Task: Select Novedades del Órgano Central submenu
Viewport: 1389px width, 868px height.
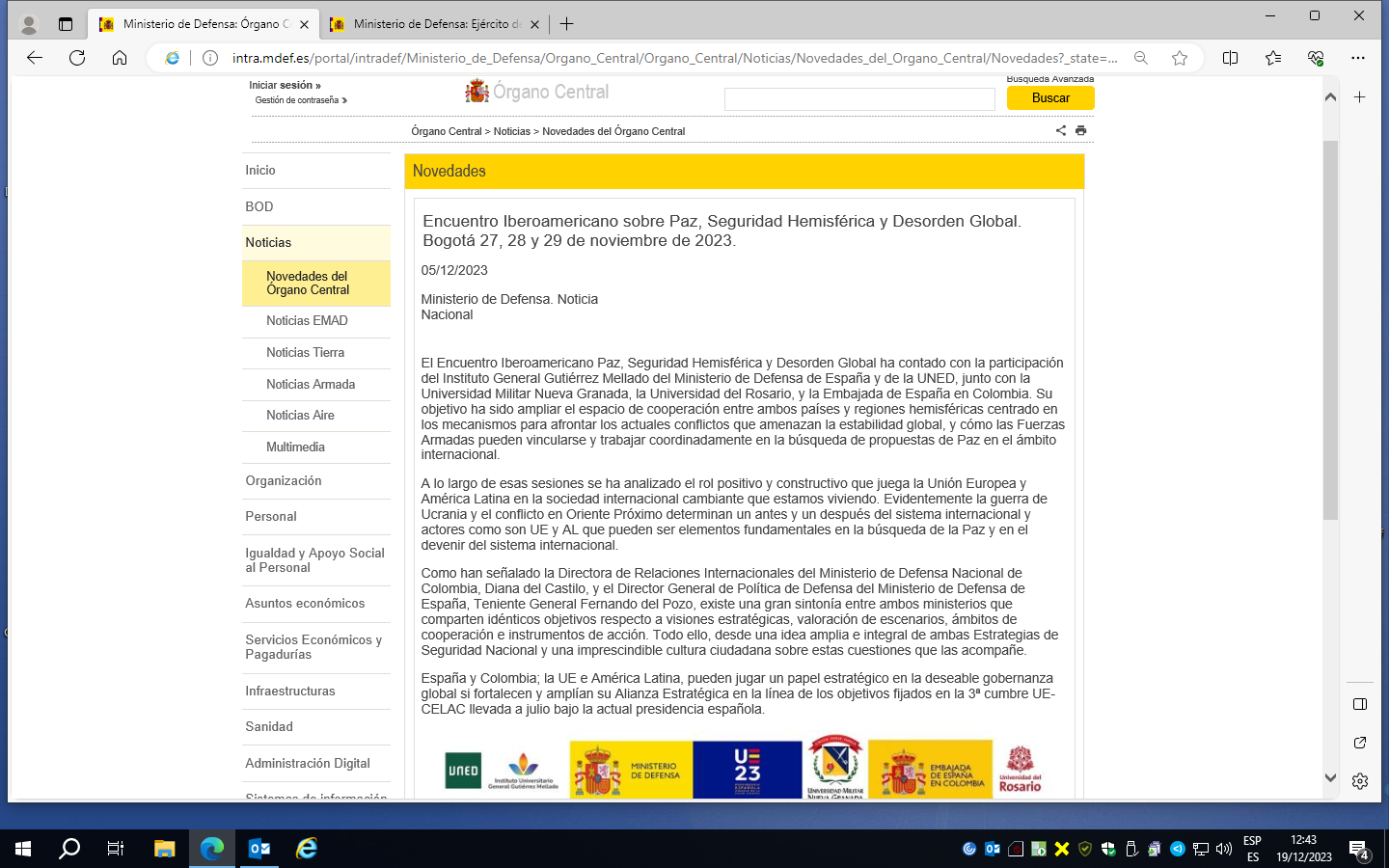Action: point(316,283)
